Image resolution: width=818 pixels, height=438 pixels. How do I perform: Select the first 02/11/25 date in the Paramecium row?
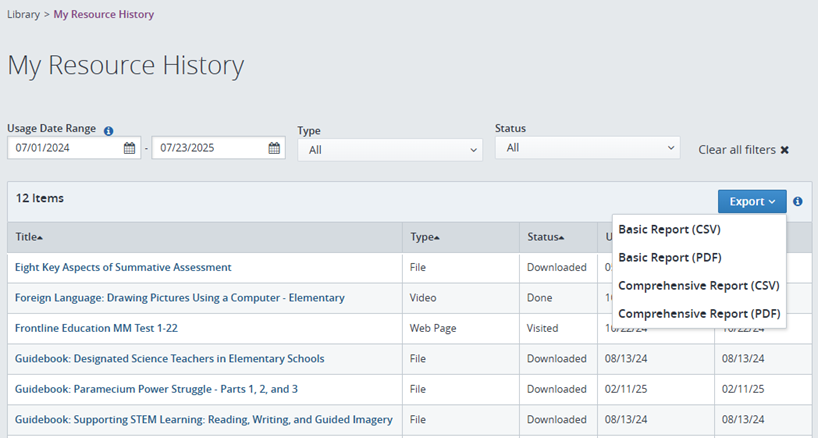click(626, 389)
